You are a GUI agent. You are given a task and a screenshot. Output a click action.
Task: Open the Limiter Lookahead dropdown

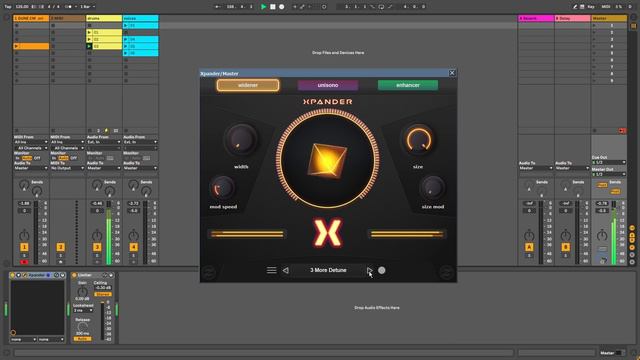pyautogui.click(x=83, y=311)
